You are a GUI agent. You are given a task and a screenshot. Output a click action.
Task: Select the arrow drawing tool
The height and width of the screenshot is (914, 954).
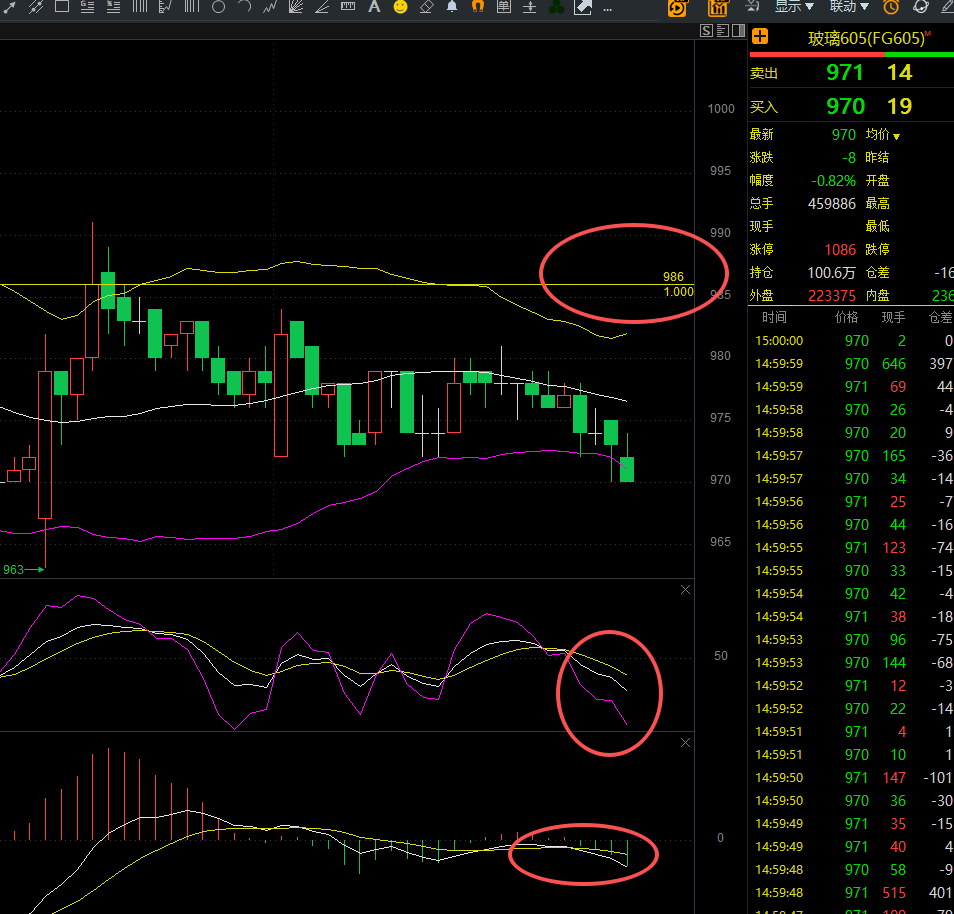coord(10,7)
